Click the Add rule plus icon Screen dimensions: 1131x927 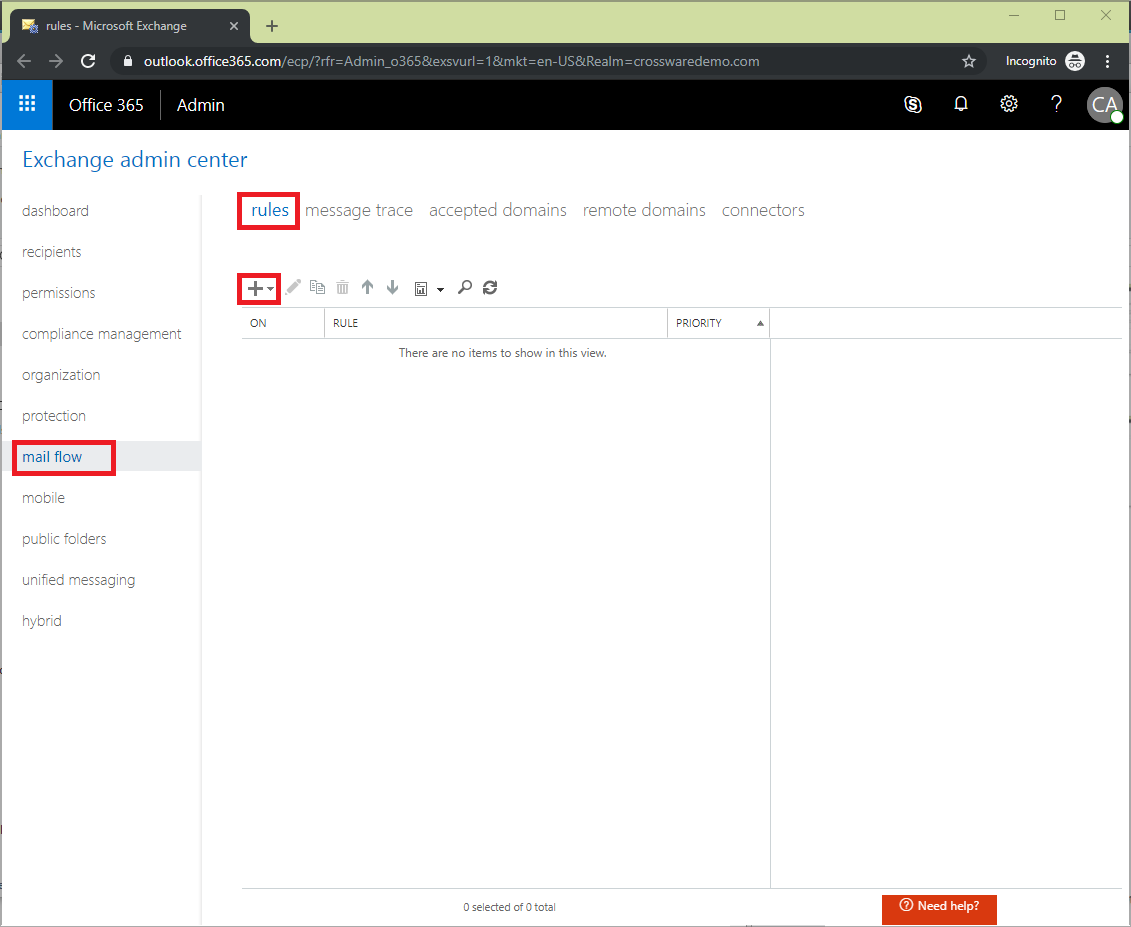(253, 288)
